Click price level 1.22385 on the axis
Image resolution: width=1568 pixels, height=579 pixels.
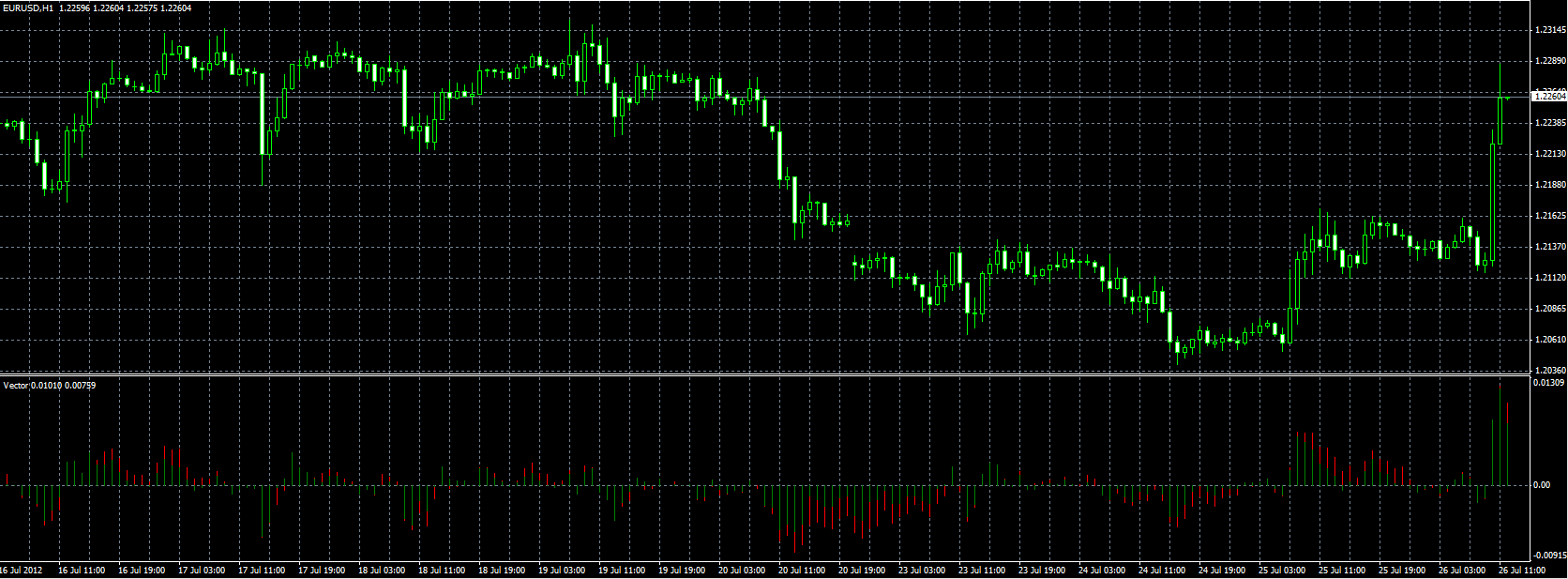(1549, 123)
